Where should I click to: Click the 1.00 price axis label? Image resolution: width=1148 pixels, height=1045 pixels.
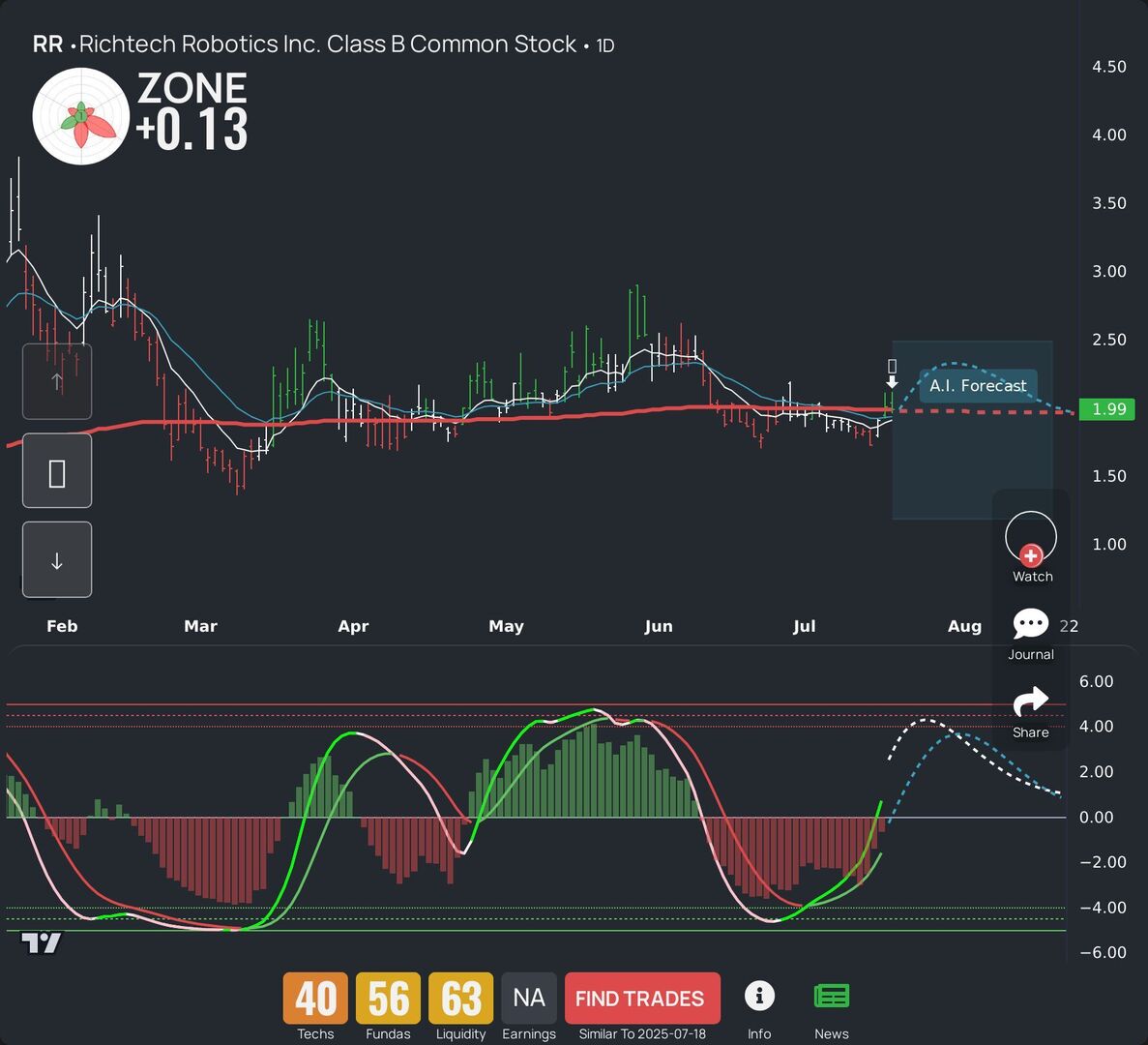point(1109,544)
